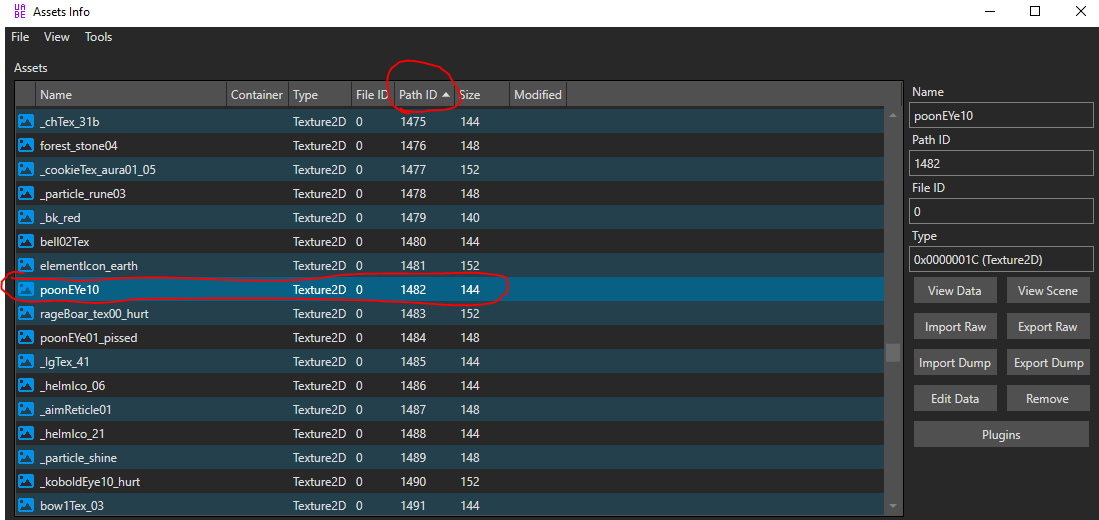This screenshot has width=1099, height=520.
Task: Click the UABE app icon in title bar
Action: (x=20, y=11)
